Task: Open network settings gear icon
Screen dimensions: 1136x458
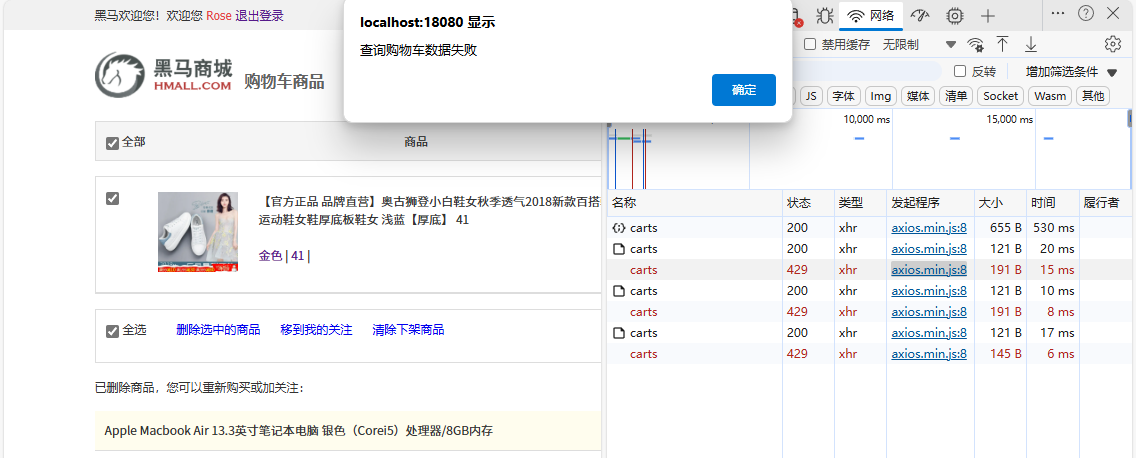Action: (x=1112, y=44)
